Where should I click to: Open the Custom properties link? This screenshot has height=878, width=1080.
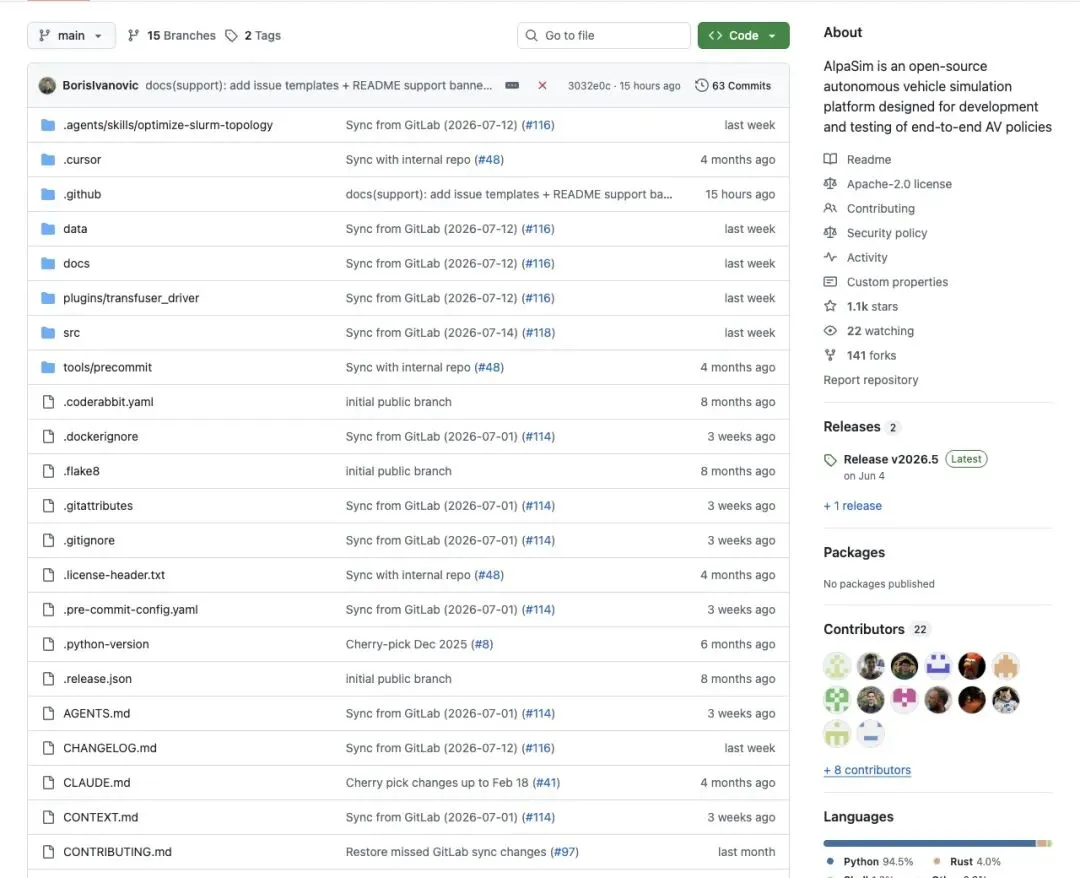point(897,282)
